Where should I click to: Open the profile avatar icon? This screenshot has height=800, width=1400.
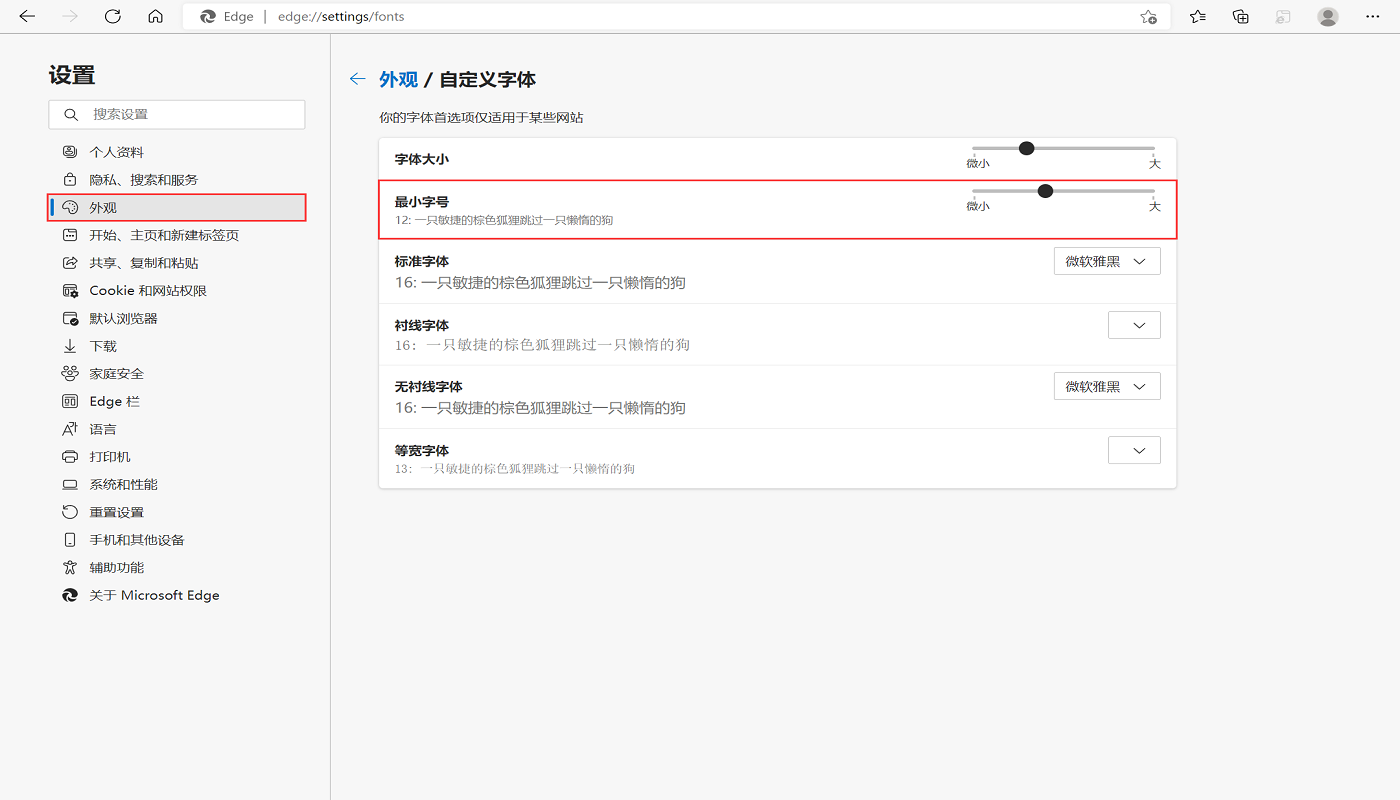click(x=1327, y=17)
